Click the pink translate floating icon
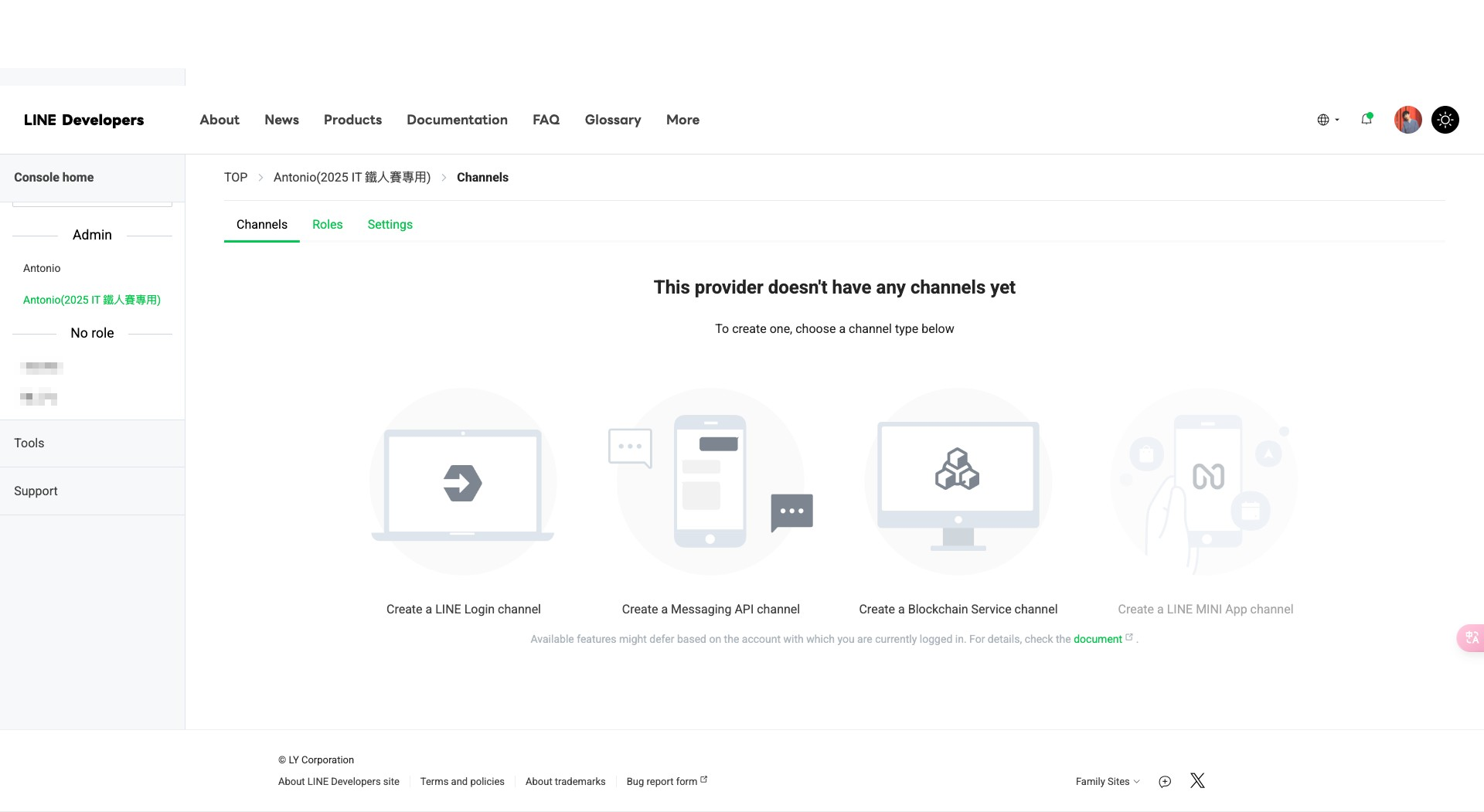The image size is (1484, 812). point(1471,637)
